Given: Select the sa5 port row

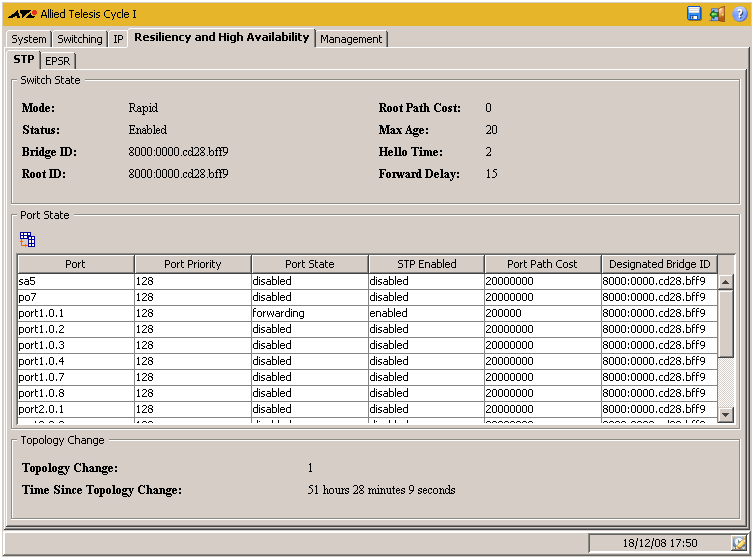Looking at the screenshot, I should [x=367, y=281].
